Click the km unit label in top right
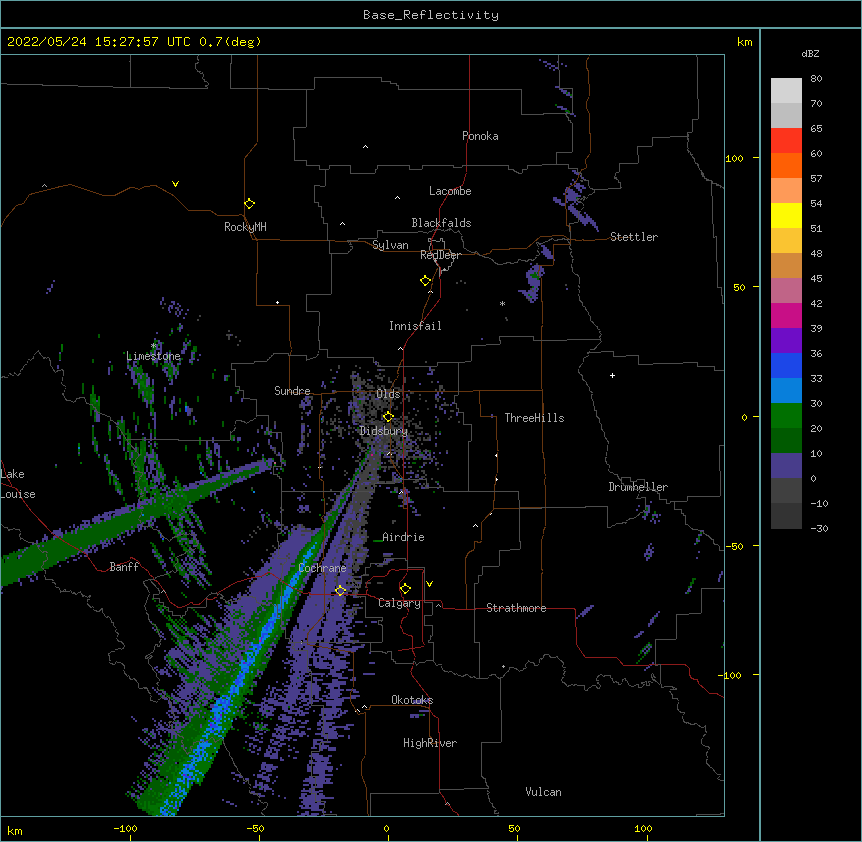The image size is (862, 842). pyautogui.click(x=745, y=42)
